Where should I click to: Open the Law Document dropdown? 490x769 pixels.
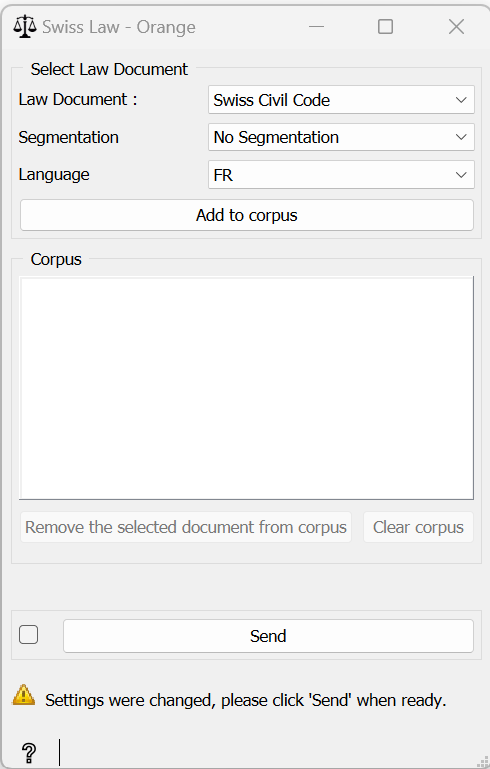(x=341, y=100)
